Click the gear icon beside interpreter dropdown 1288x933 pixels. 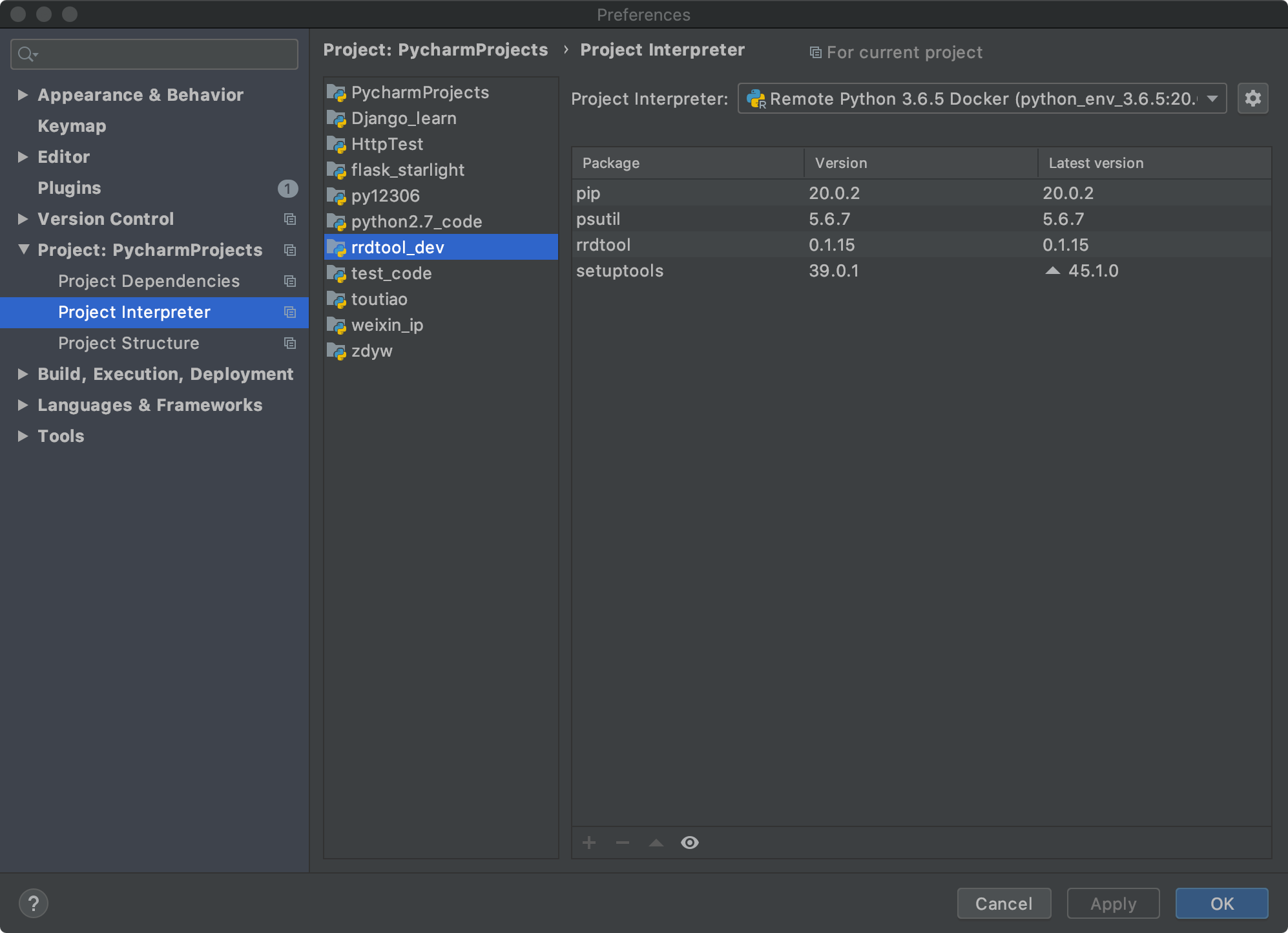pos(1252,98)
